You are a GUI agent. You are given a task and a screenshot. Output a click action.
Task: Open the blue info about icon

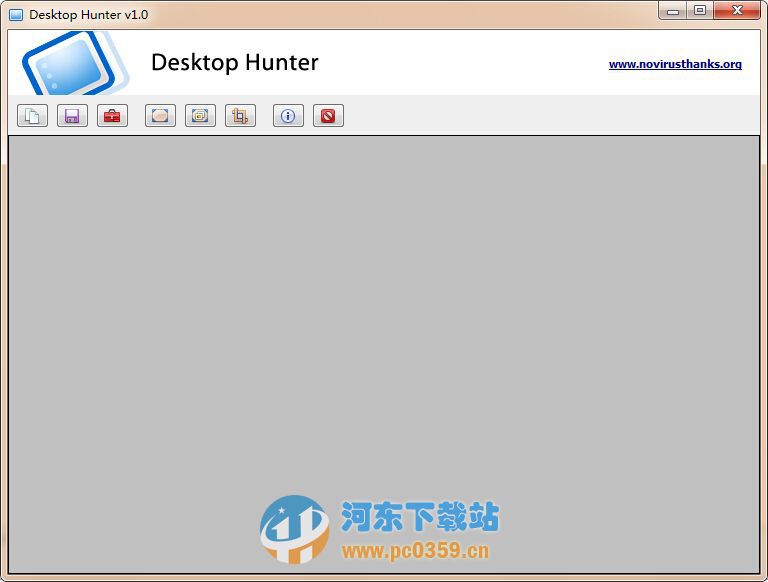coord(288,116)
